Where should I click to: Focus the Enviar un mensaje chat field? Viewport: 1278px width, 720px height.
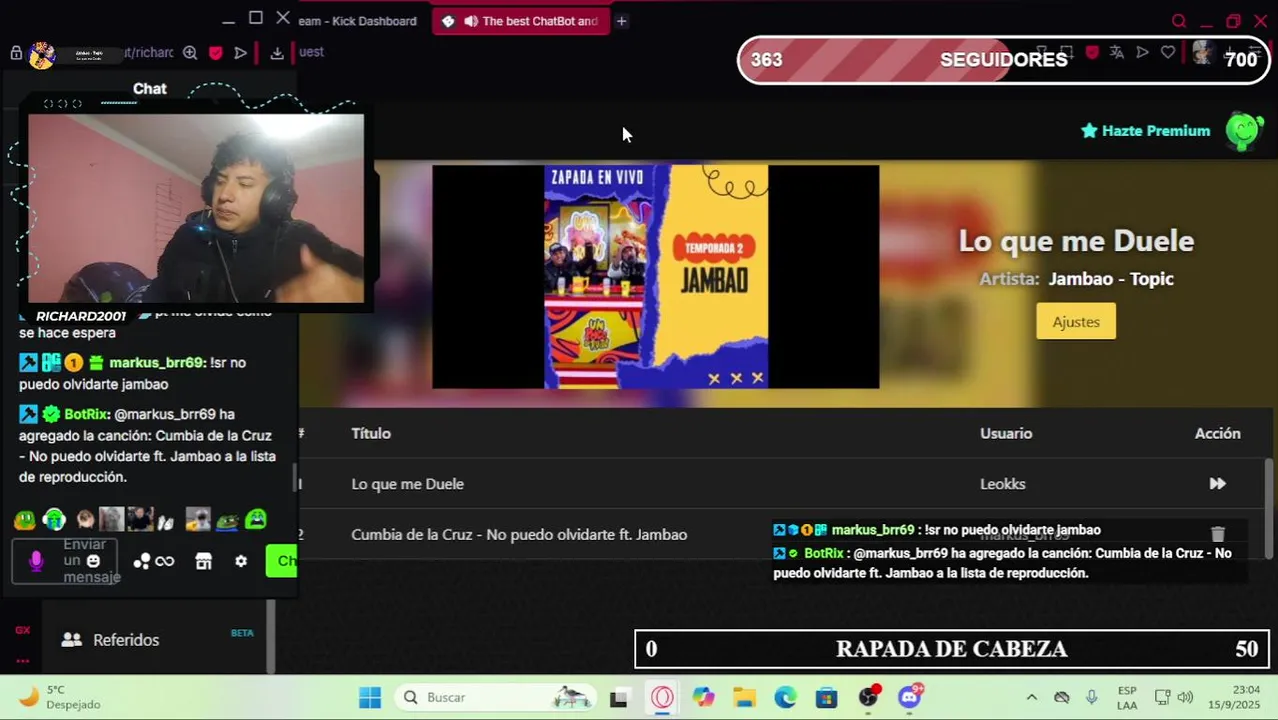65,561
